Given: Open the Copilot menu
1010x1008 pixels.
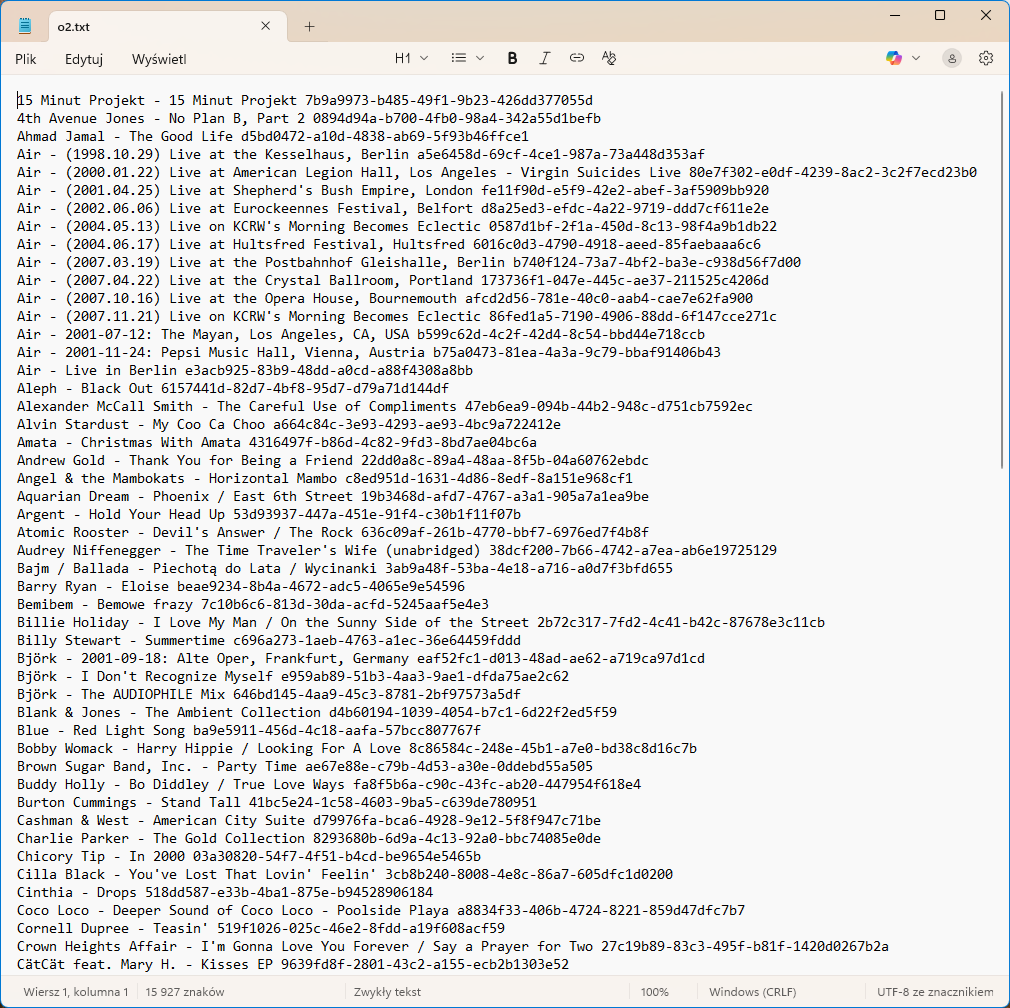Looking at the screenshot, I should pos(903,59).
